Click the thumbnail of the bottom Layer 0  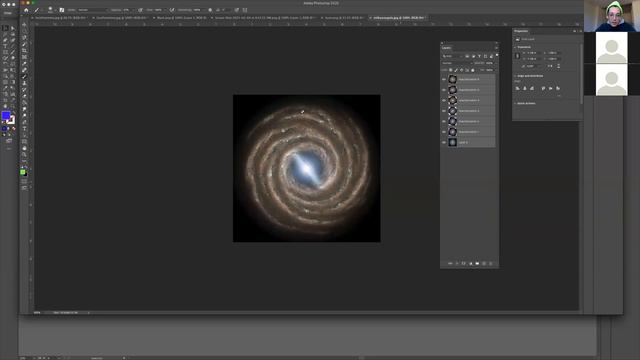452,142
